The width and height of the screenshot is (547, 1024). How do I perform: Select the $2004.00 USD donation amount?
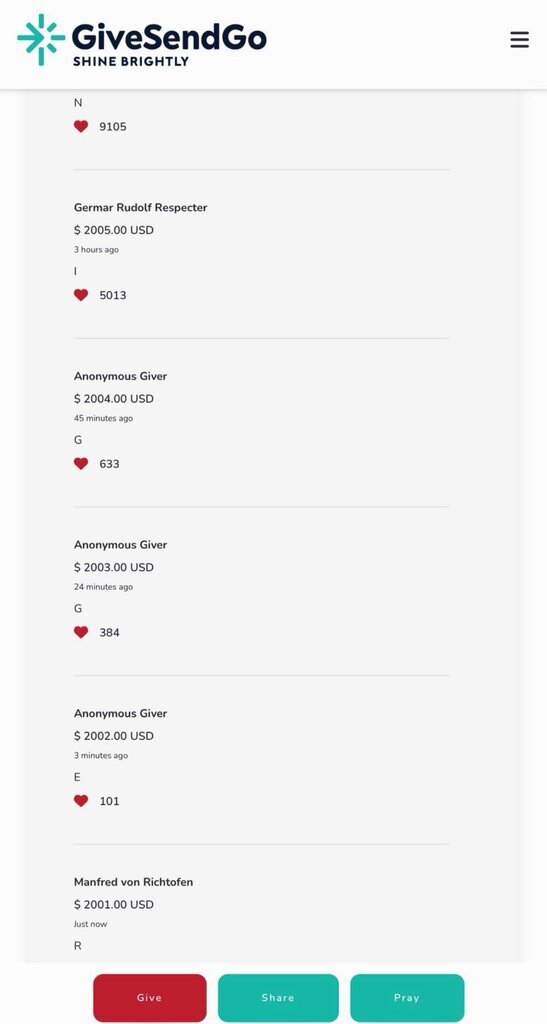[x=114, y=398]
